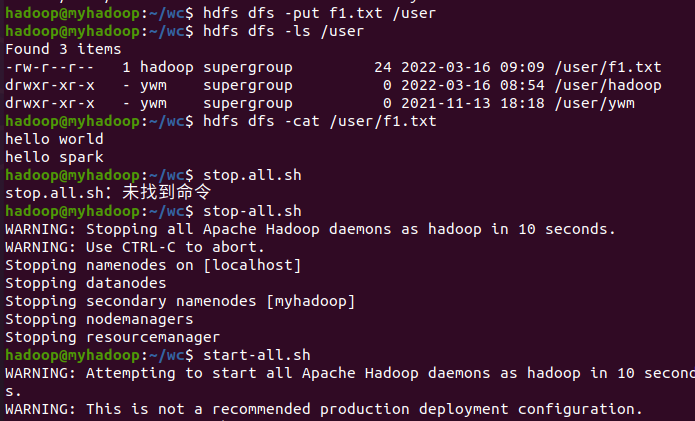This screenshot has width=695, height=421.
Task: Click 'Stopping namenodes on [localhost]' line
Action: pos(152,265)
